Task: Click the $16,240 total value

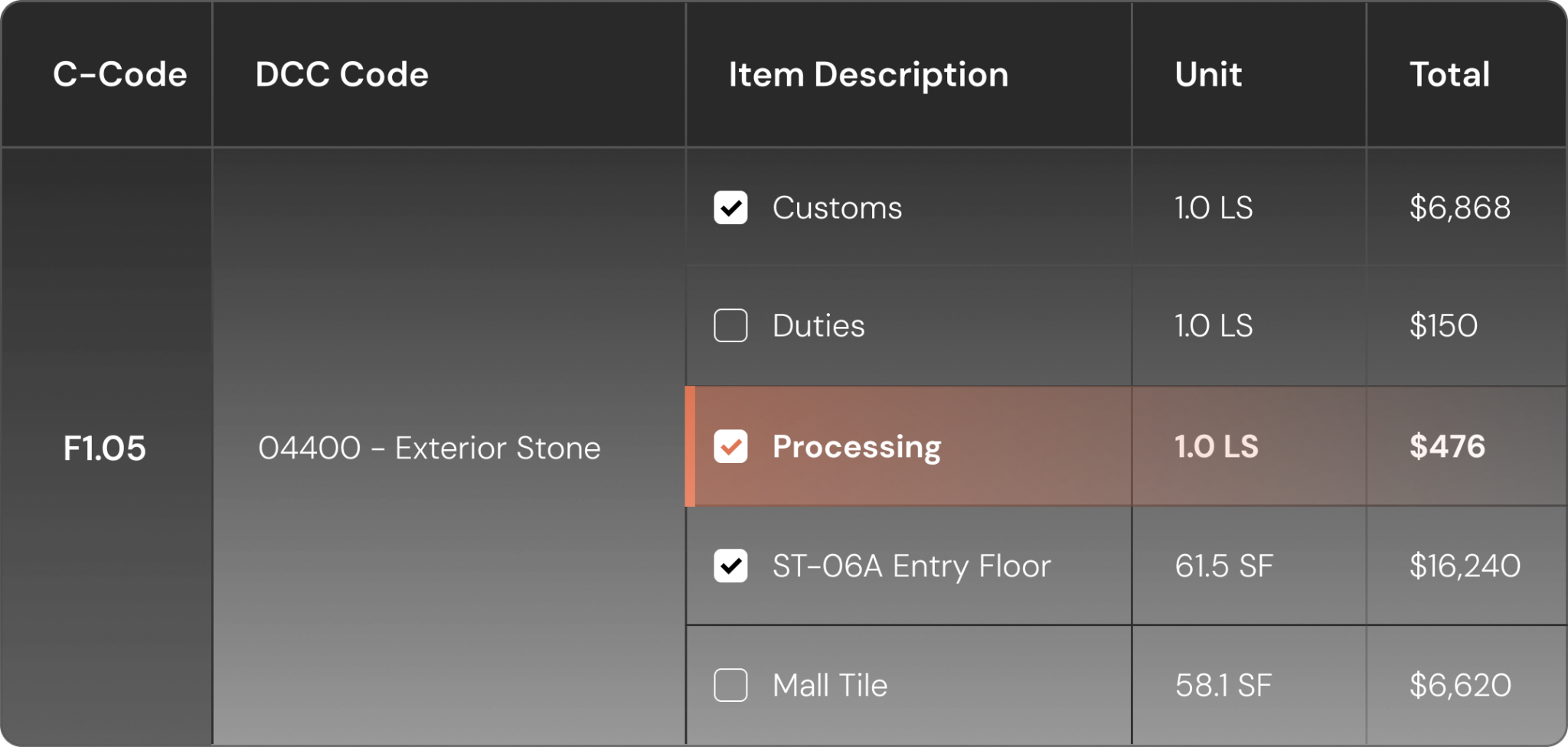Action: [1465, 566]
